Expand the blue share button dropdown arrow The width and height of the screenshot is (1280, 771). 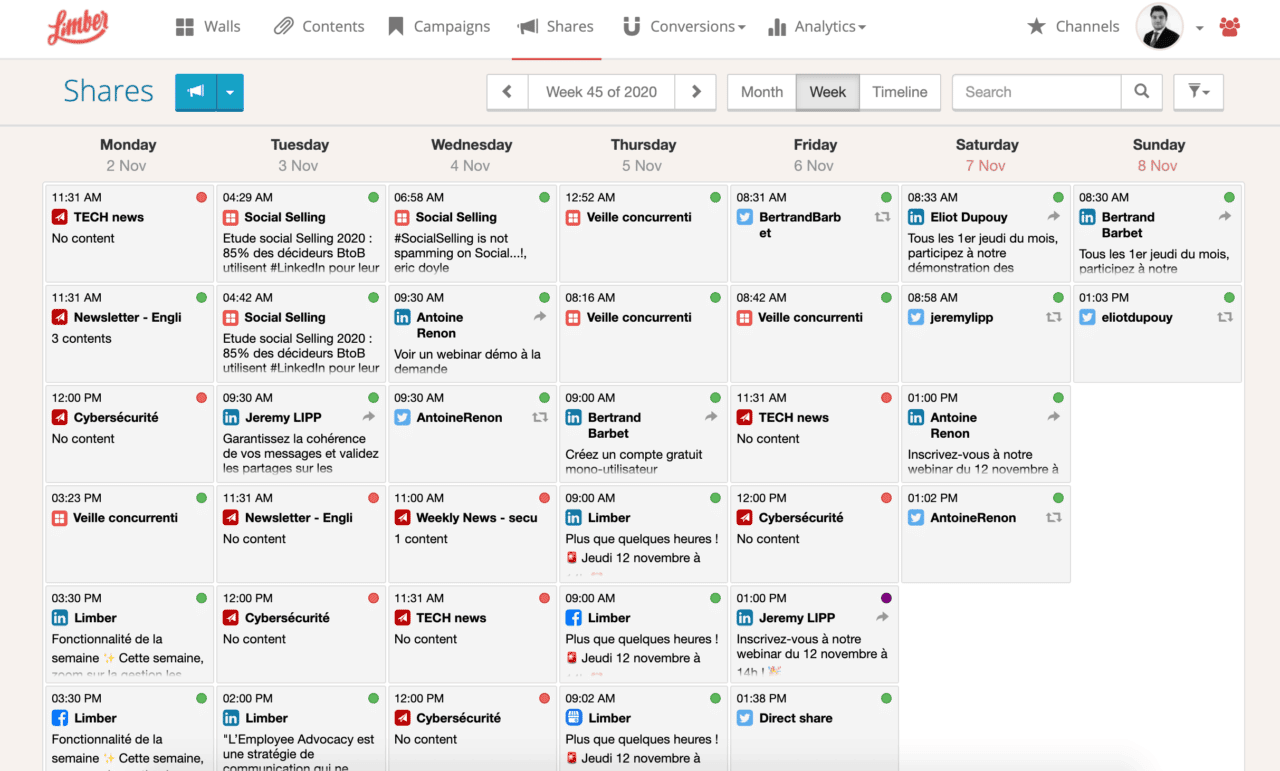(x=230, y=92)
